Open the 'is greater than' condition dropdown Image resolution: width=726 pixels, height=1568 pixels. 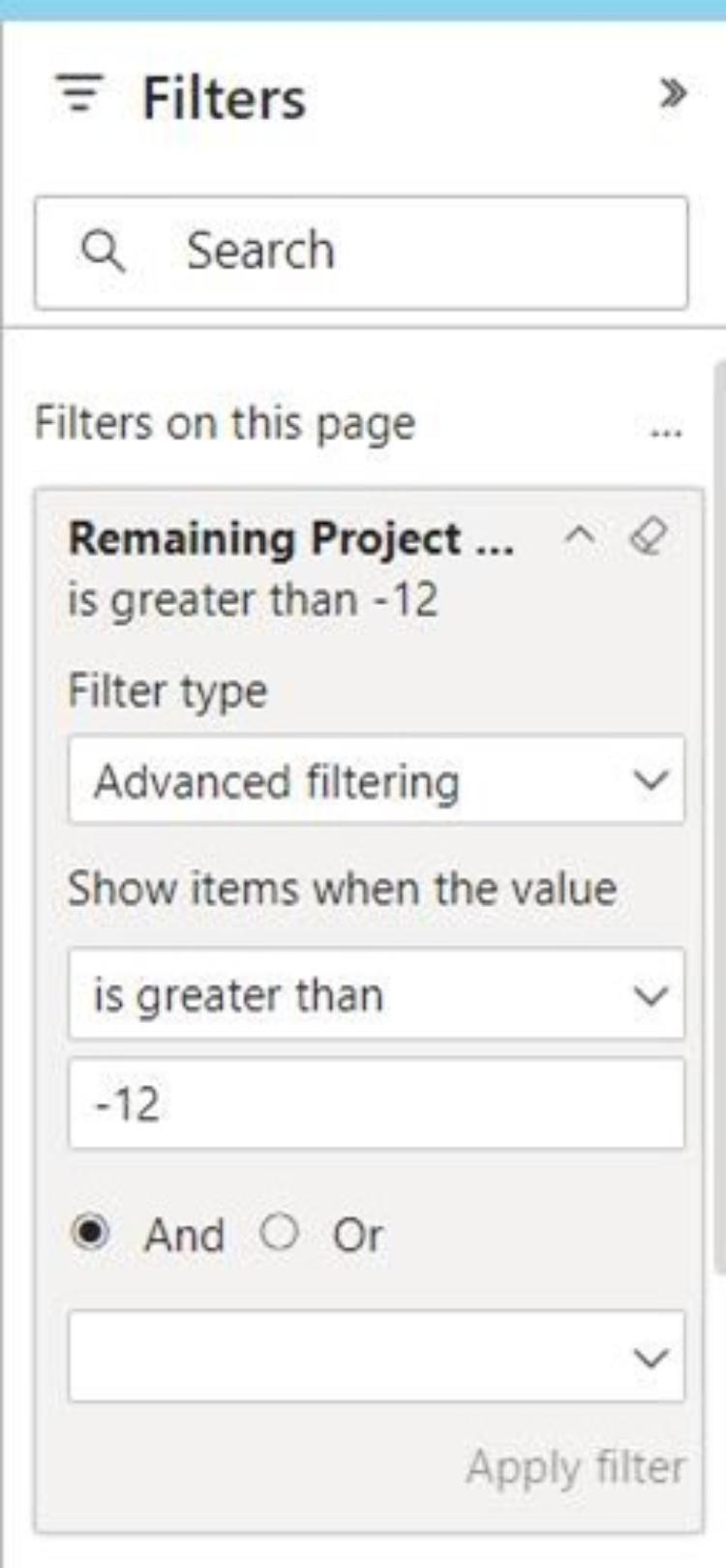[376, 995]
